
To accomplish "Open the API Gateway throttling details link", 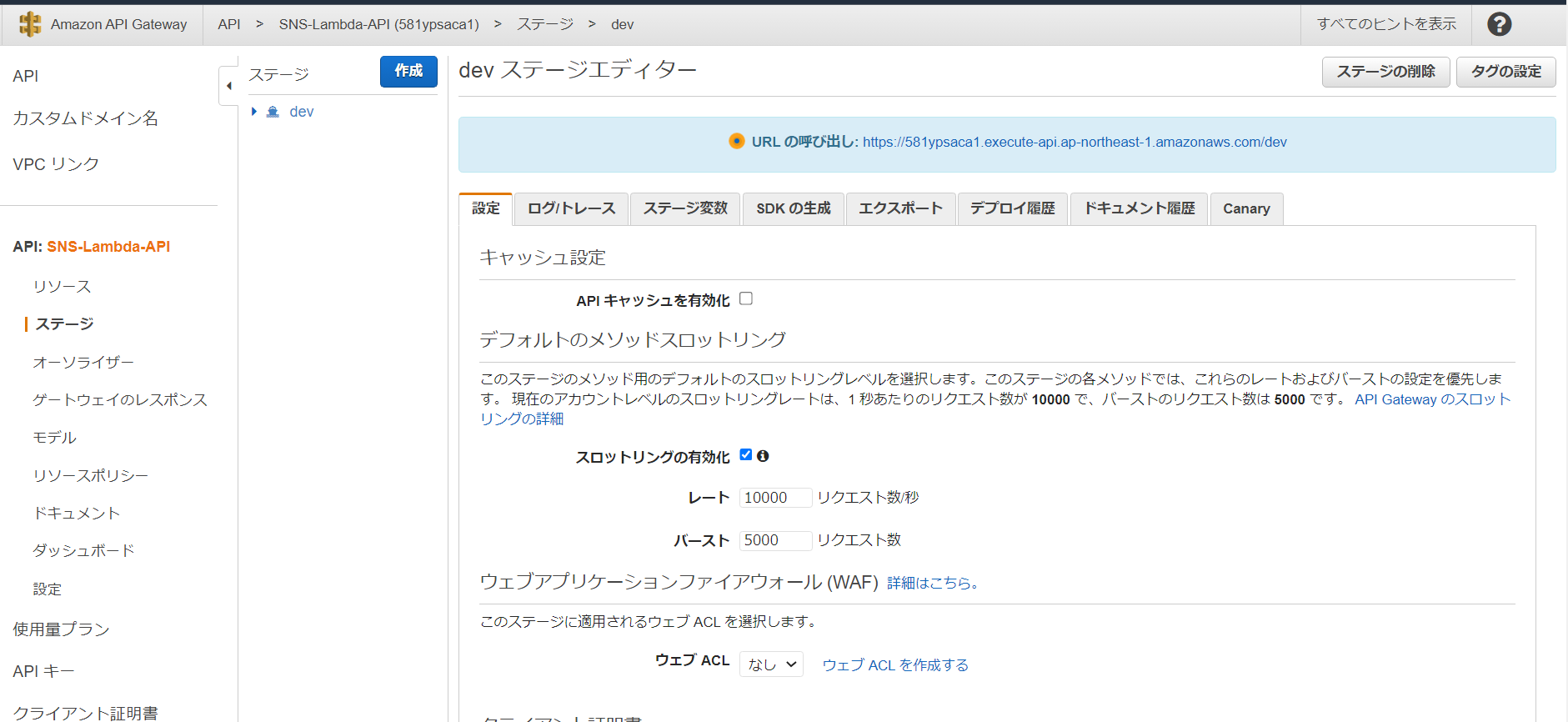I will point(1432,399).
